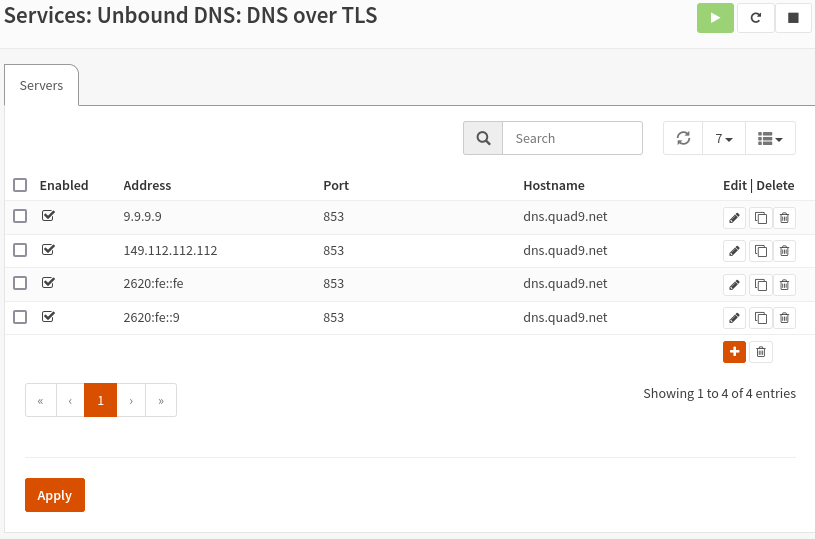Open the column visibility dropdown

[x=770, y=138]
